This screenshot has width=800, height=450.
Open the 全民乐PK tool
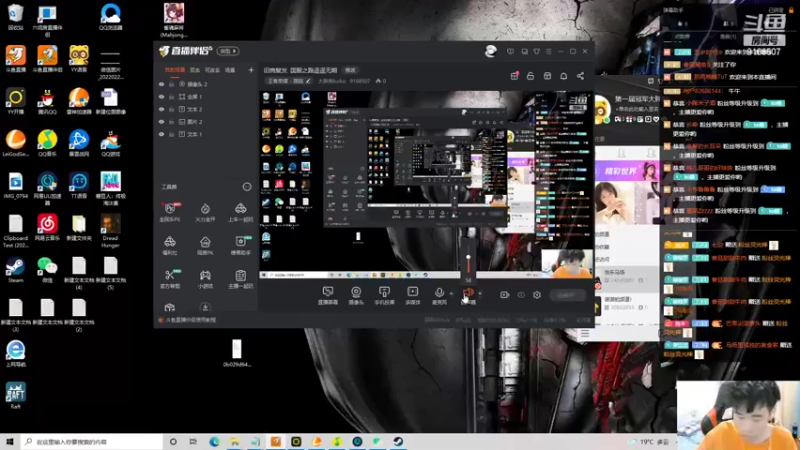tap(170, 212)
